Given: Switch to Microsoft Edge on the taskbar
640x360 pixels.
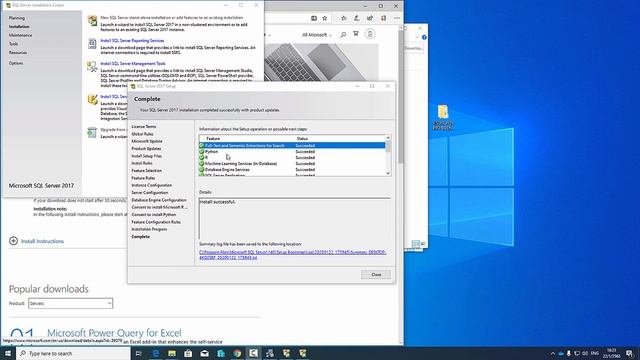Looking at the screenshot, I should click(x=156, y=353).
